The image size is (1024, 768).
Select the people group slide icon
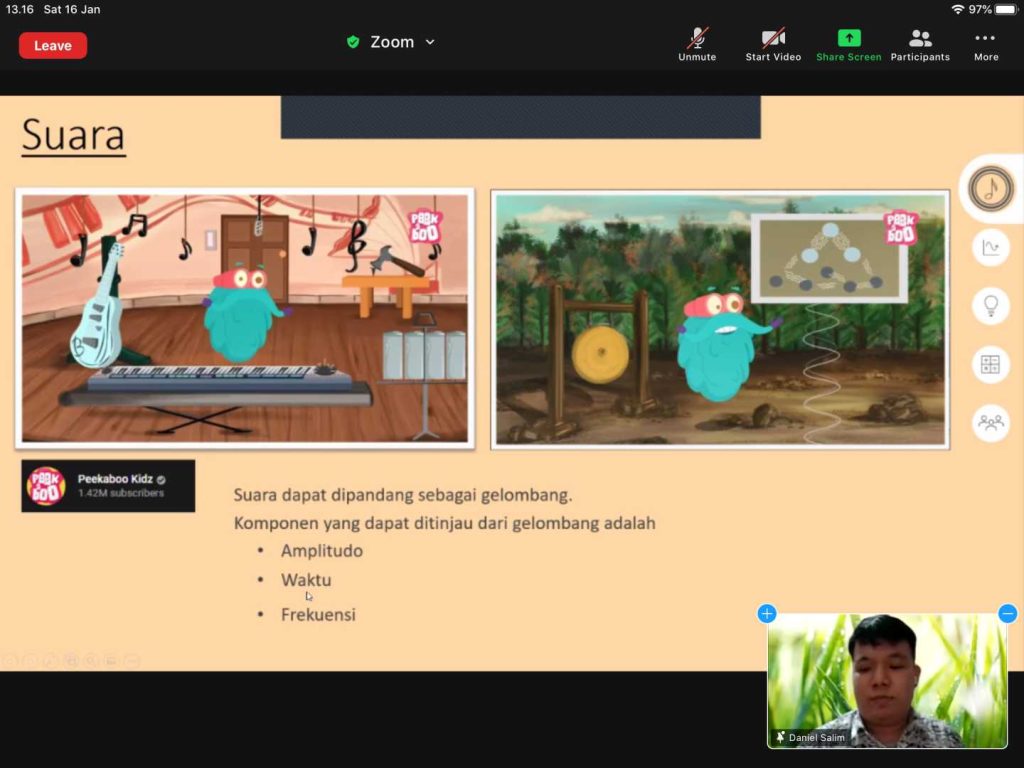click(x=991, y=422)
